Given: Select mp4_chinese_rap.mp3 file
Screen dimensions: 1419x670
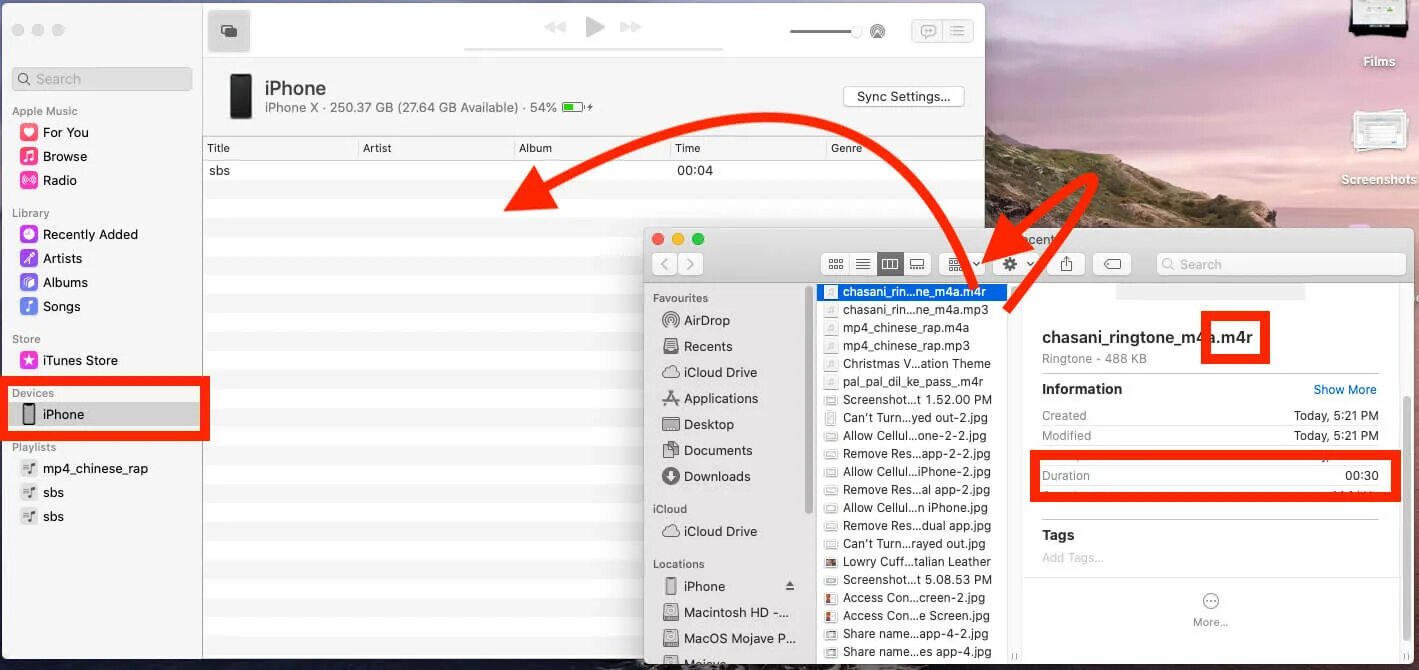Looking at the screenshot, I should 913,346.
